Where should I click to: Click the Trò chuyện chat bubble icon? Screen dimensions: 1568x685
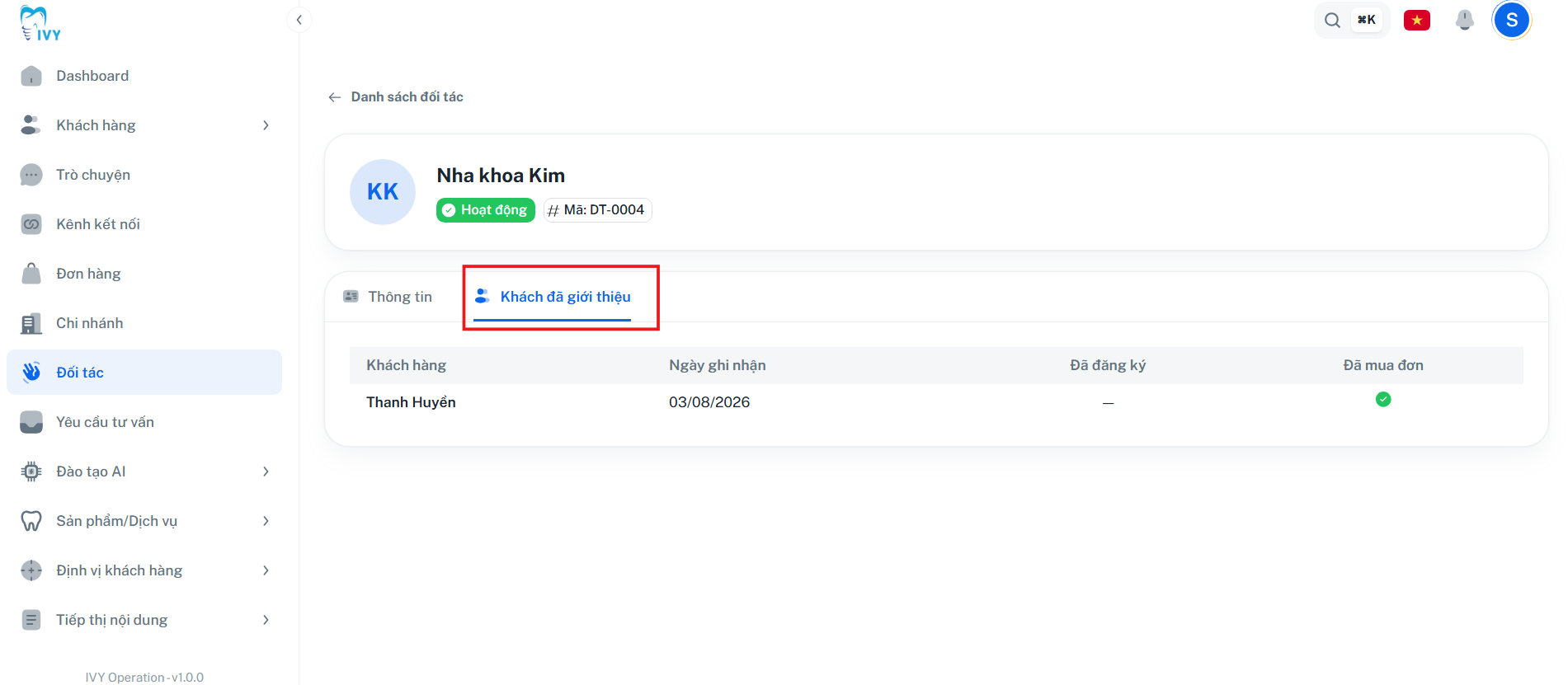click(31, 175)
